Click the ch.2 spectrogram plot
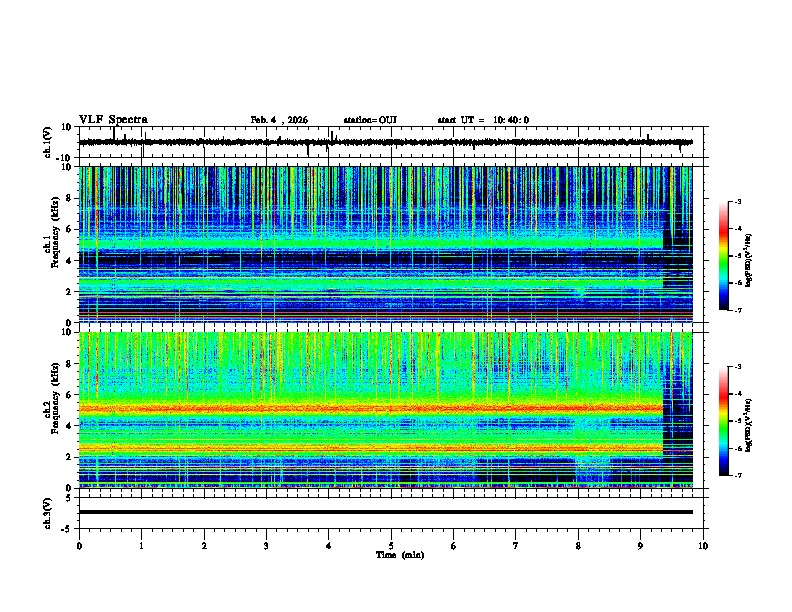The height and width of the screenshot is (612, 792). 385,410
